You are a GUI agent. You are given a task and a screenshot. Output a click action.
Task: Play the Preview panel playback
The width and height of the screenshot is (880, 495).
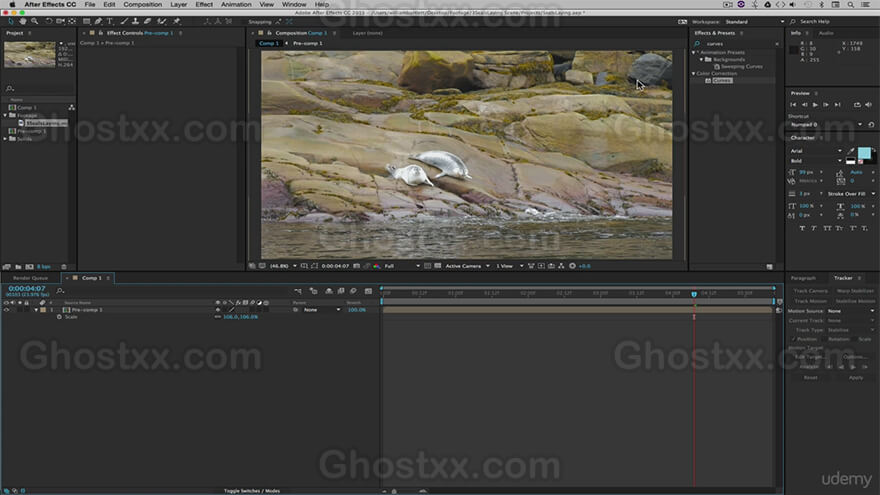(815, 104)
